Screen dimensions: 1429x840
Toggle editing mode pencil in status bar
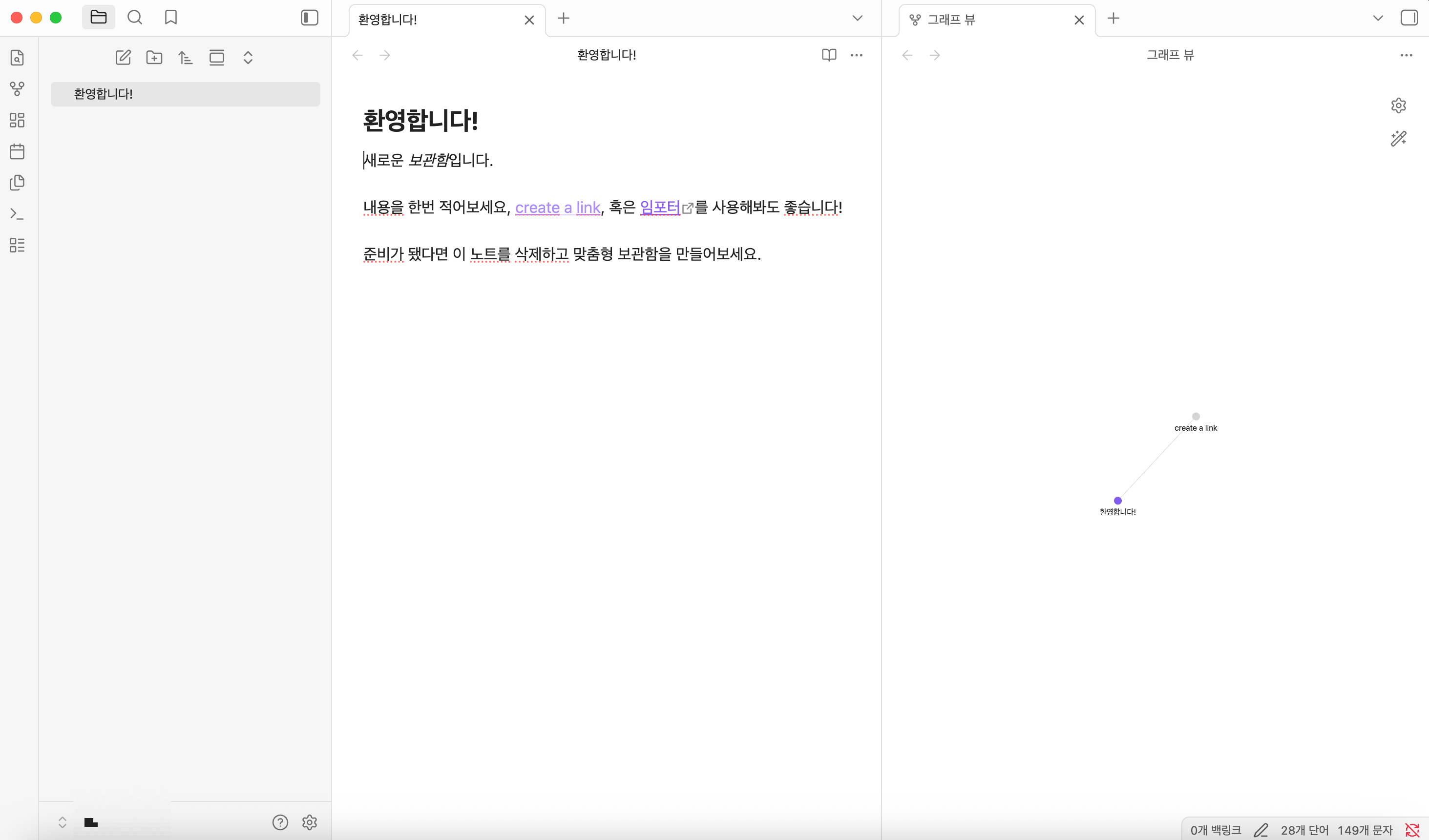1261,830
